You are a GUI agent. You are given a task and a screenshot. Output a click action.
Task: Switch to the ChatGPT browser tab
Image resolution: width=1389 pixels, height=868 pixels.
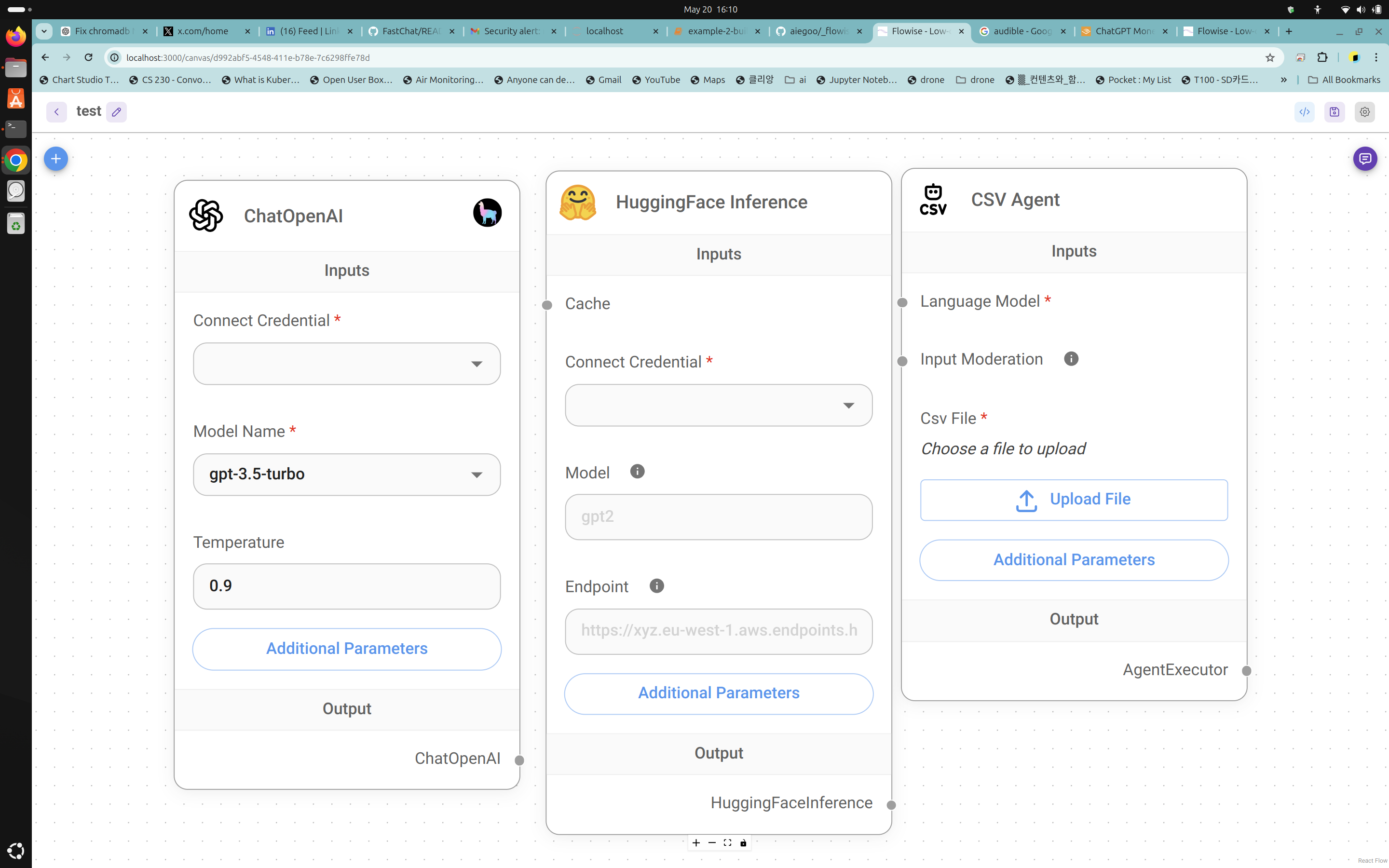click(1123, 31)
